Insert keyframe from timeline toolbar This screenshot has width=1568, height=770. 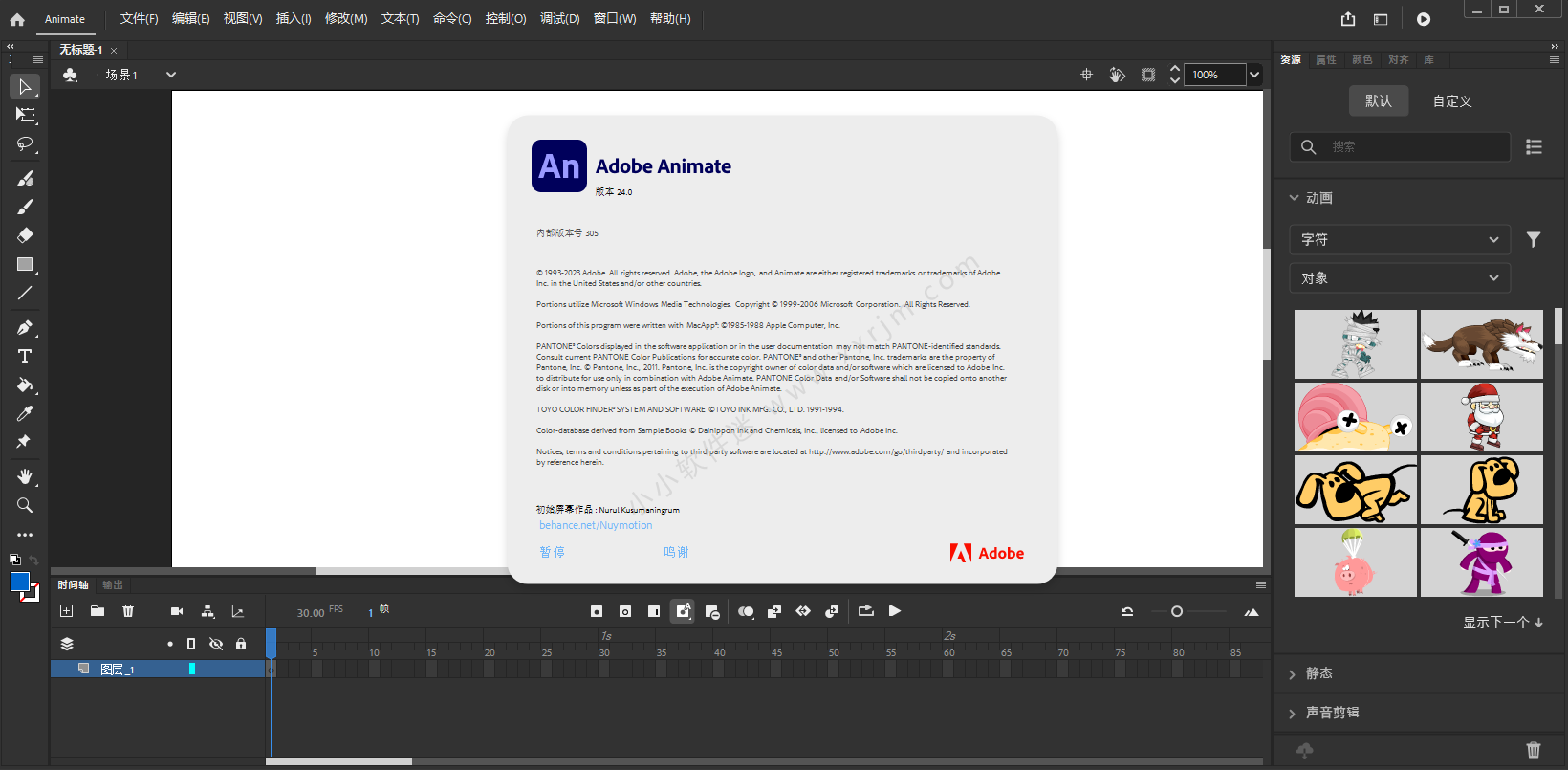(597, 611)
